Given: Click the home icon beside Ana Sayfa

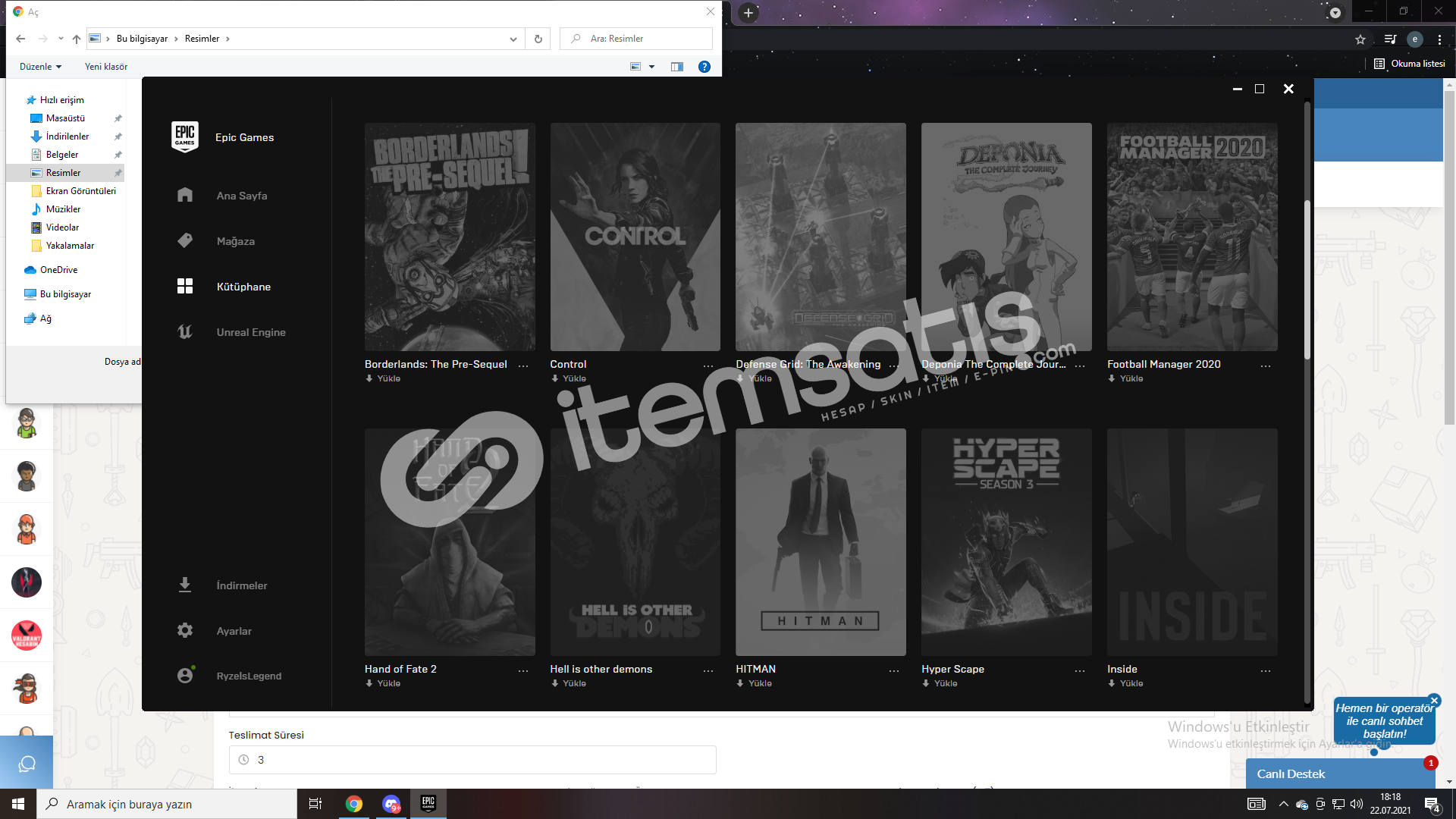Looking at the screenshot, I should [185, 195].
